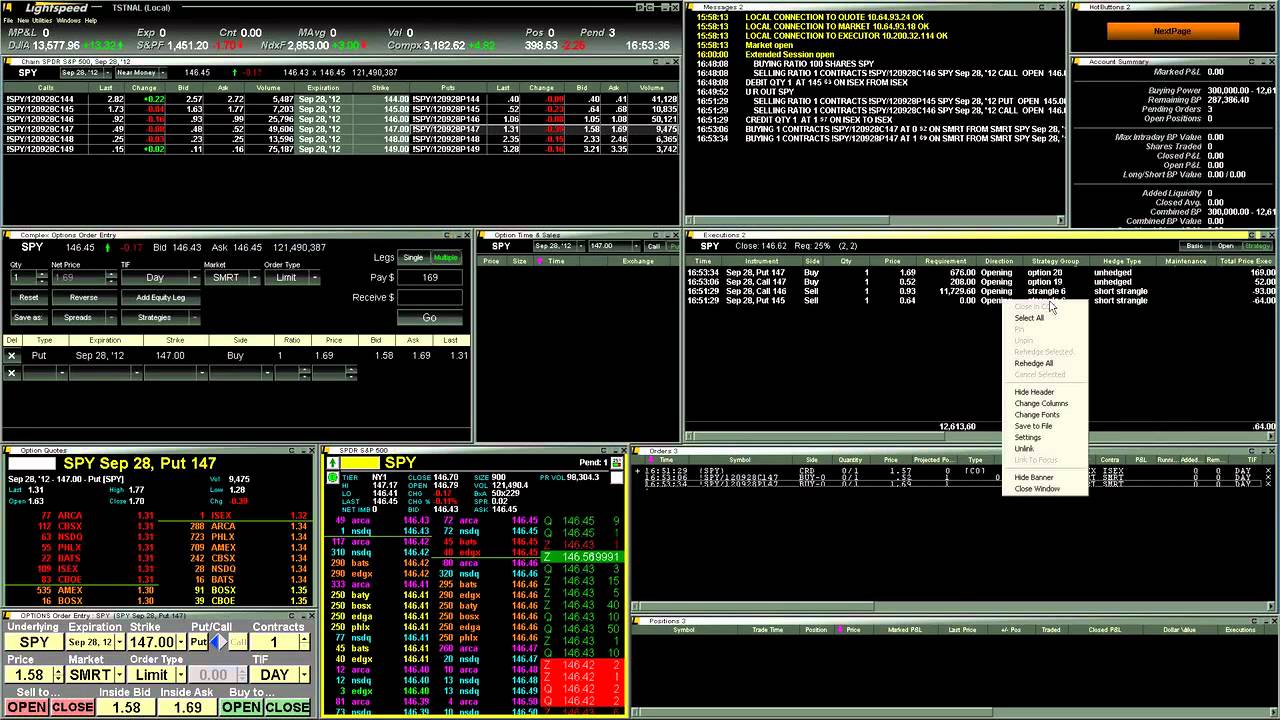Click the Pay $ field showing 169
This screenshot has width=1280, height=720.
(x=430, y=277)
